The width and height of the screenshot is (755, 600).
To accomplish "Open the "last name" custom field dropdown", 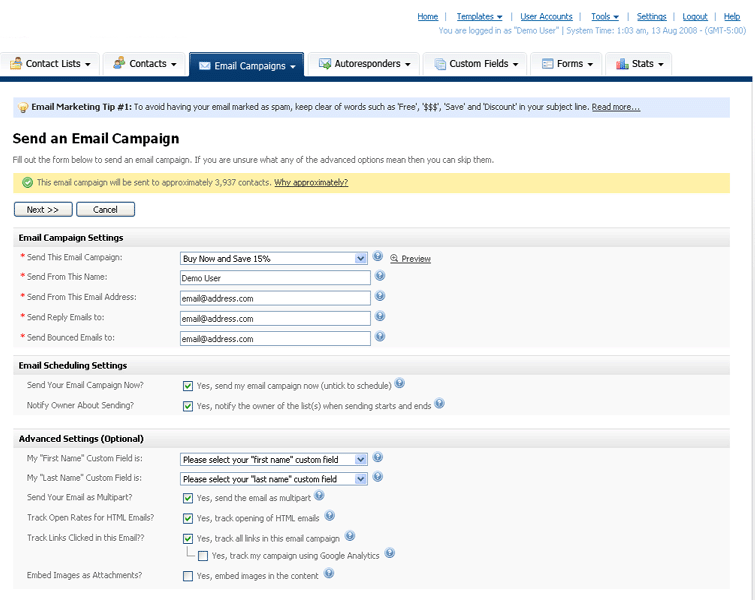I will pyautogui.click(x=273, y=479).
